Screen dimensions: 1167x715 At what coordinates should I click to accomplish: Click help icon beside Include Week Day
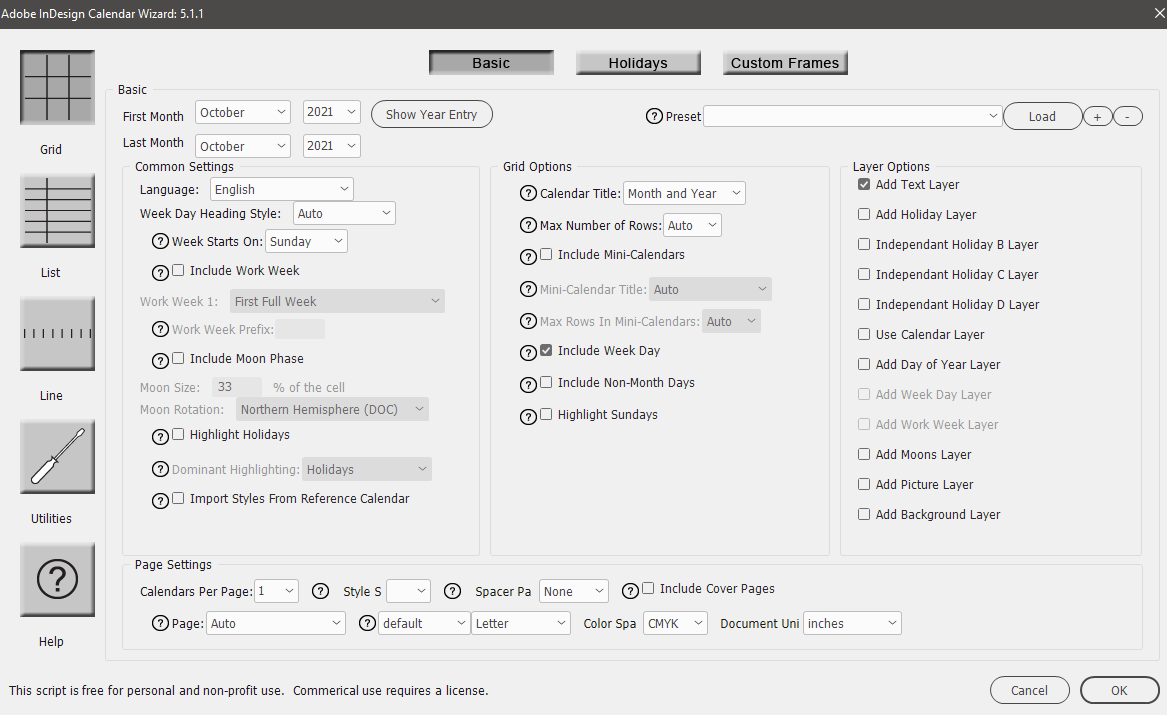[528, 353]
